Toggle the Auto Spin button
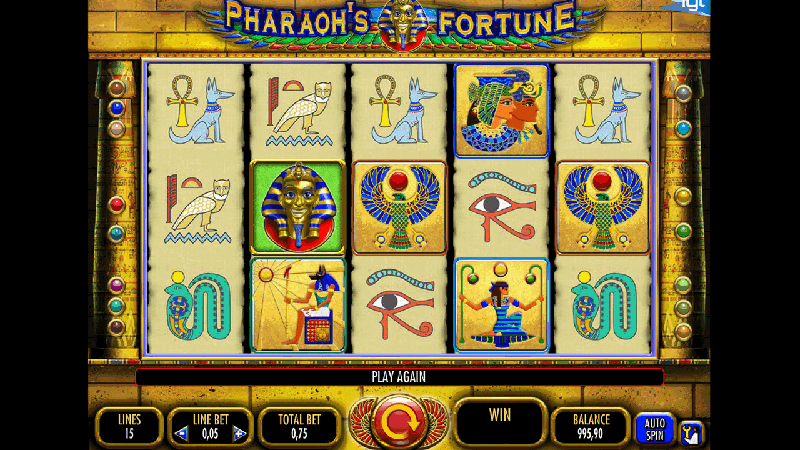 point(655,429)
